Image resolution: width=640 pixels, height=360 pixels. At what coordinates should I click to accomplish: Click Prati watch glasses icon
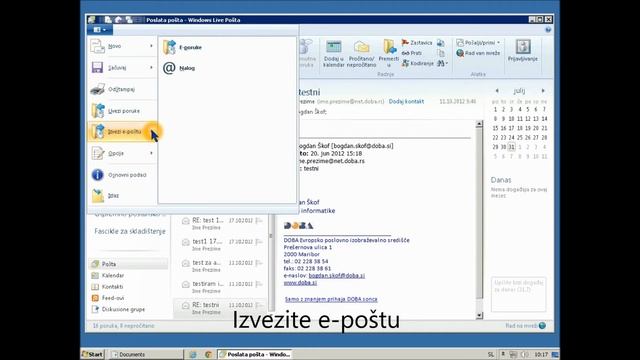tap(411, 53)
